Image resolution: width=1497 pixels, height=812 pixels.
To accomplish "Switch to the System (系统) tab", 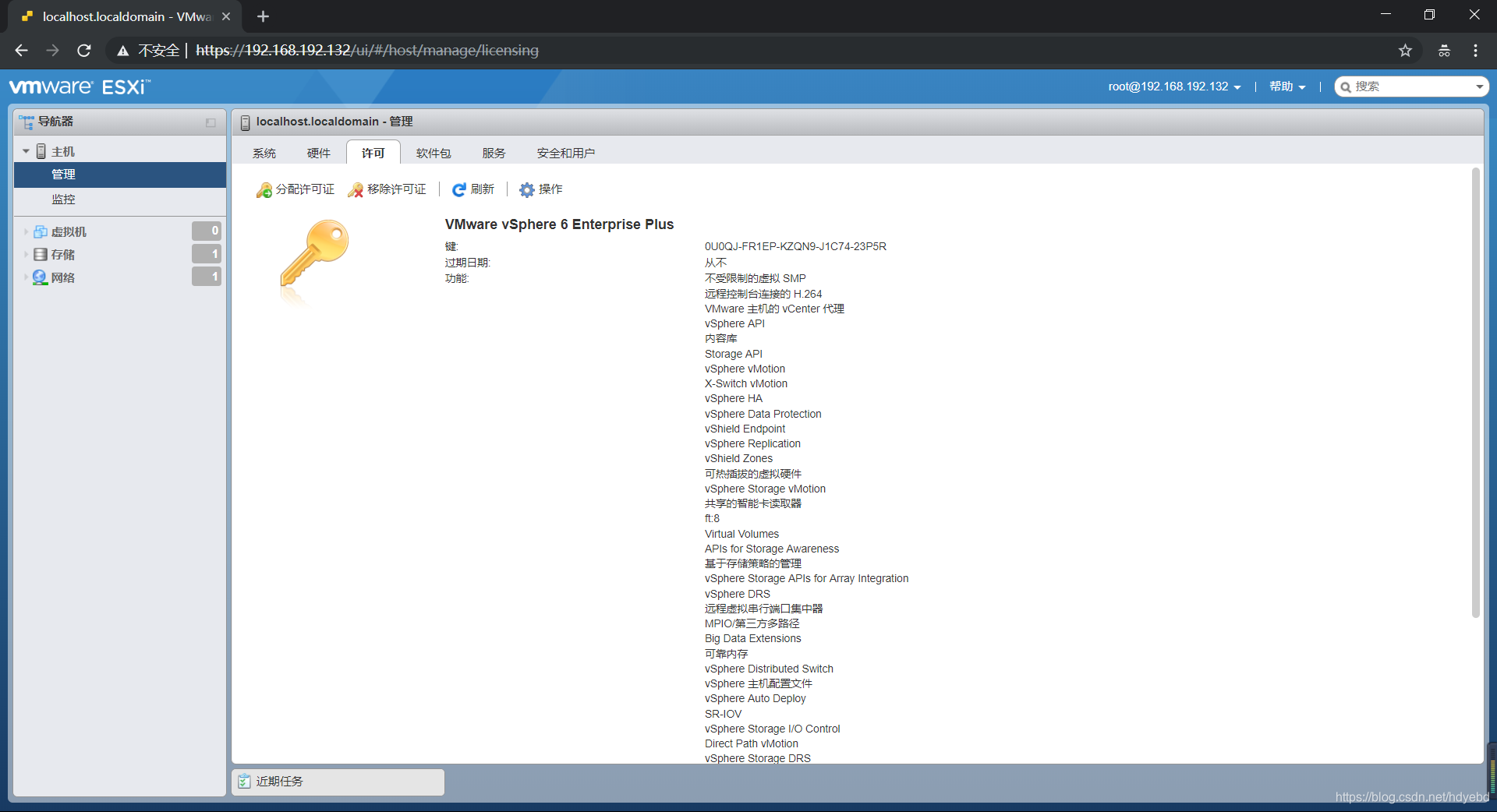I will pyautogui.click(x=264, y=153).
